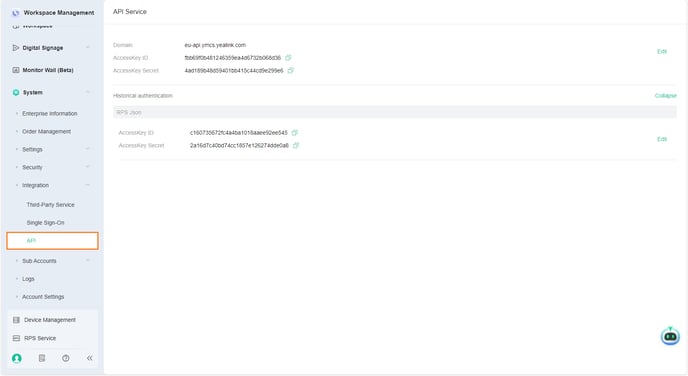Open Single Sign-On menu item
Image resolution: width=688 pixels, height=376 pixels.
click(45, 223)
